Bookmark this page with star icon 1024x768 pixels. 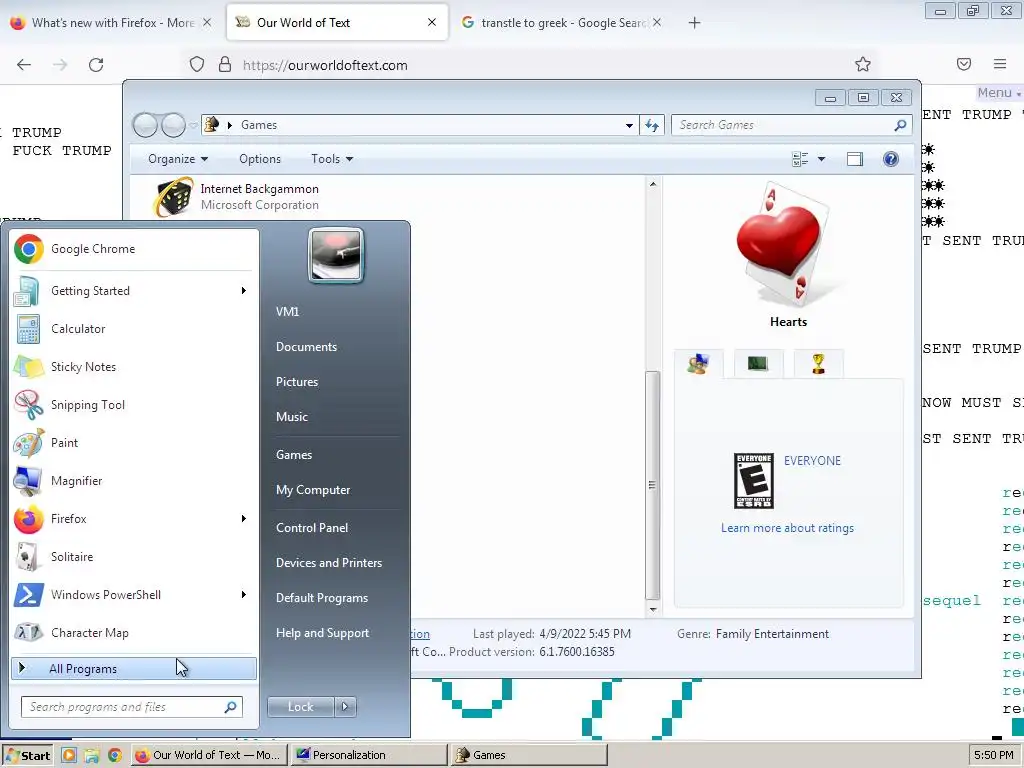pos(863,64)
